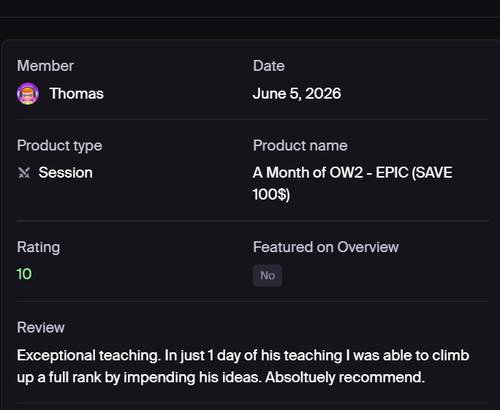
Task: Click the Product name label
Action: coord(300,145)
